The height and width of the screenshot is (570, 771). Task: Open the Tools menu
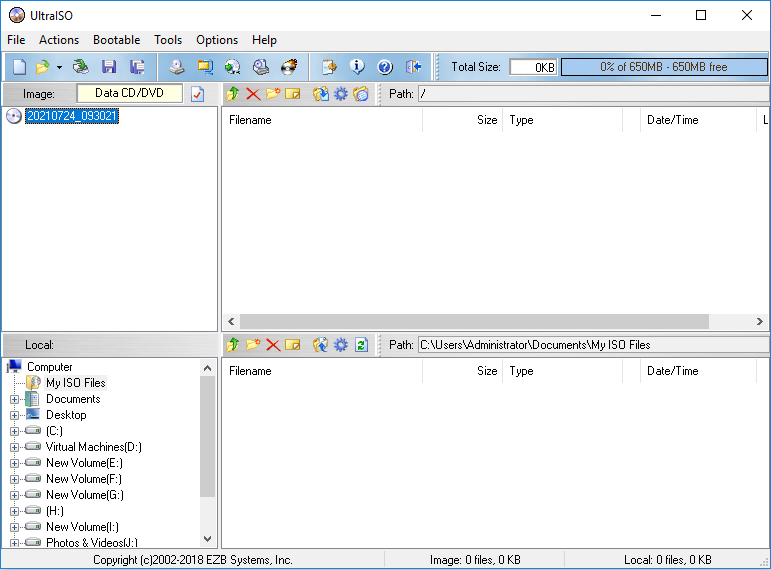pos(168,40)
